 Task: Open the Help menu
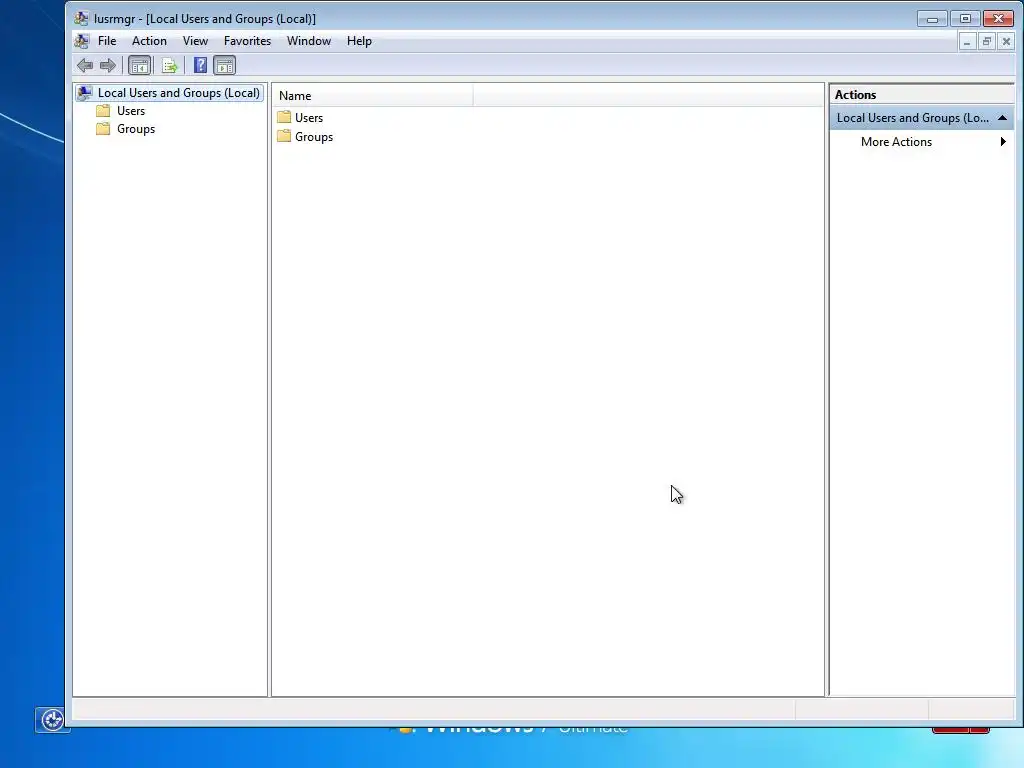point(359,41)
